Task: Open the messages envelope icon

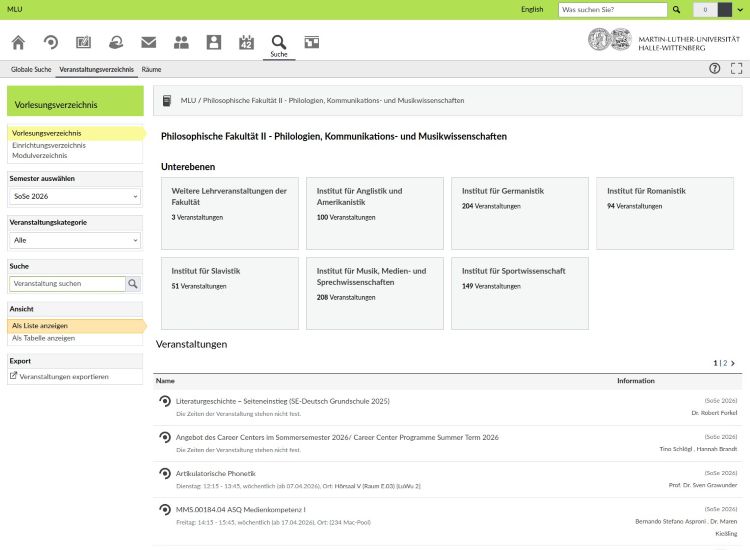Action: pyautogui.click(x=149, y=43)
